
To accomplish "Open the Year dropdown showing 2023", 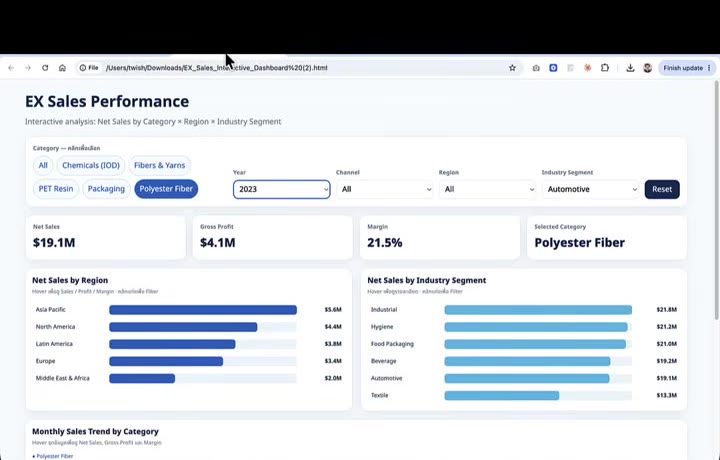I will pos(281,189).
